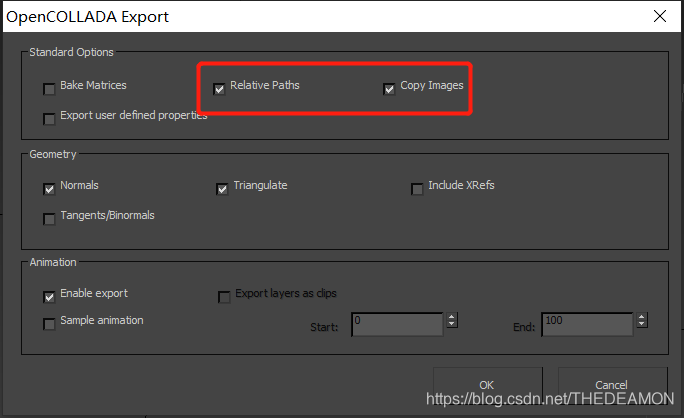Enable the Tangents/Binormals checkbox
The height and width of the screenshot is (418, 684).
[49, 219]
